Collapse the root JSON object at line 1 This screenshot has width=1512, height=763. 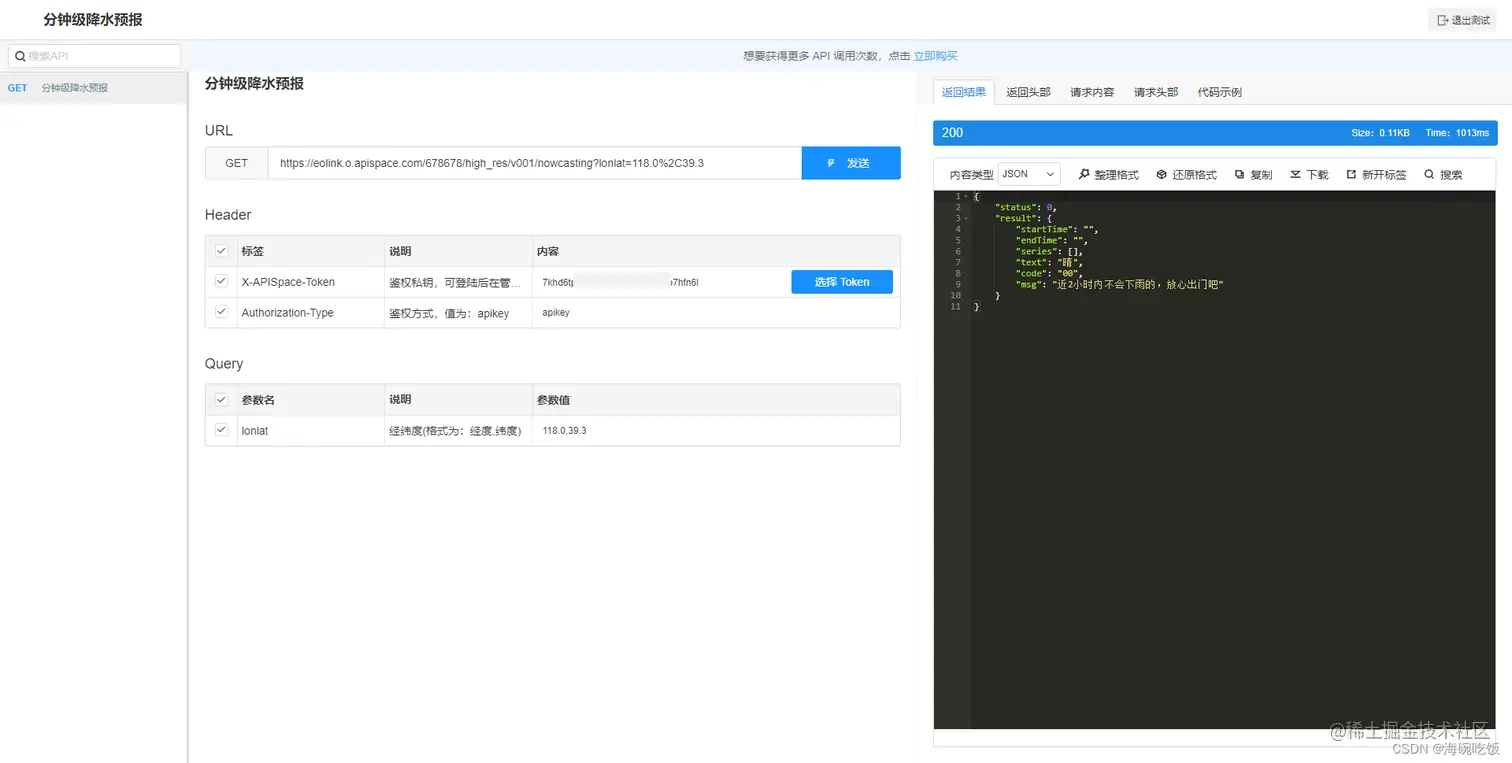click(964, 196)
